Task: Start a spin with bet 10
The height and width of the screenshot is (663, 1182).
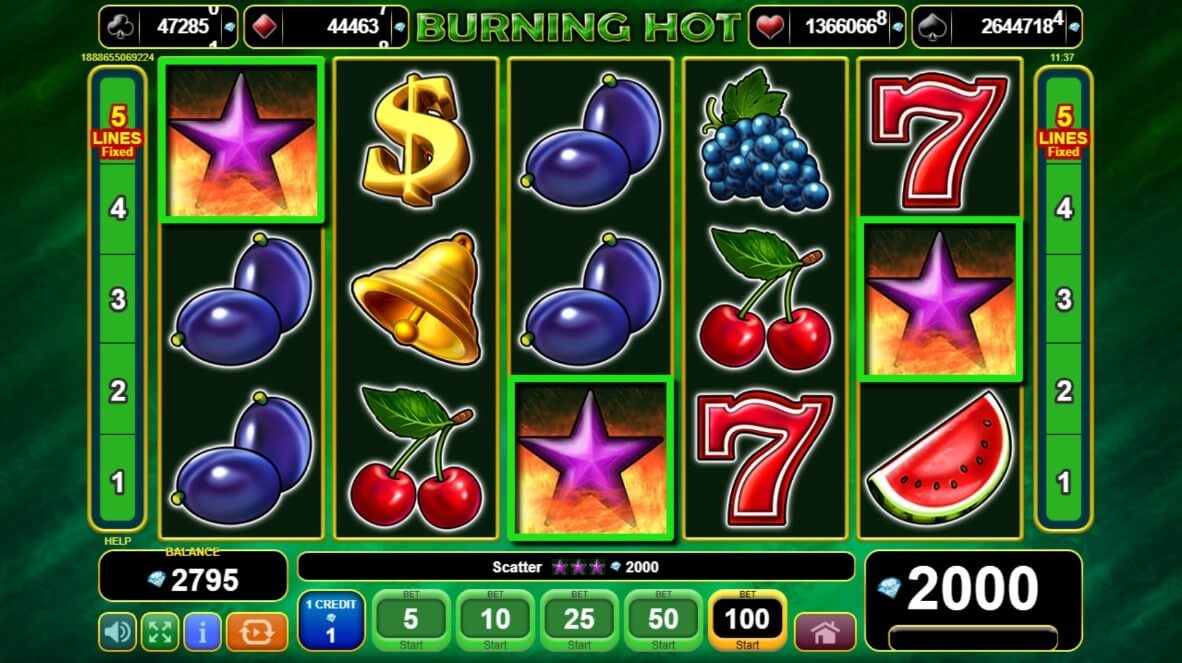Action: (x=495, y=621)
